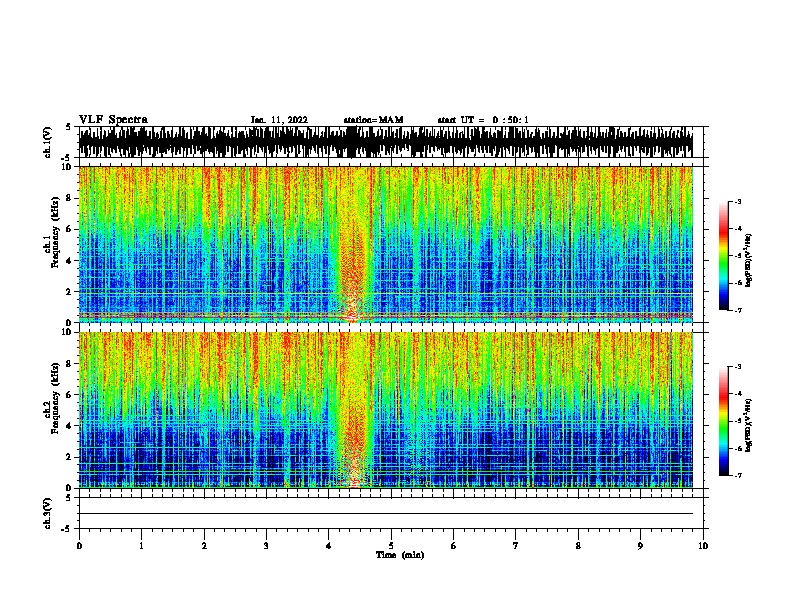Select the date text "Jan. 11, 2022"

(x=279, y=120)
